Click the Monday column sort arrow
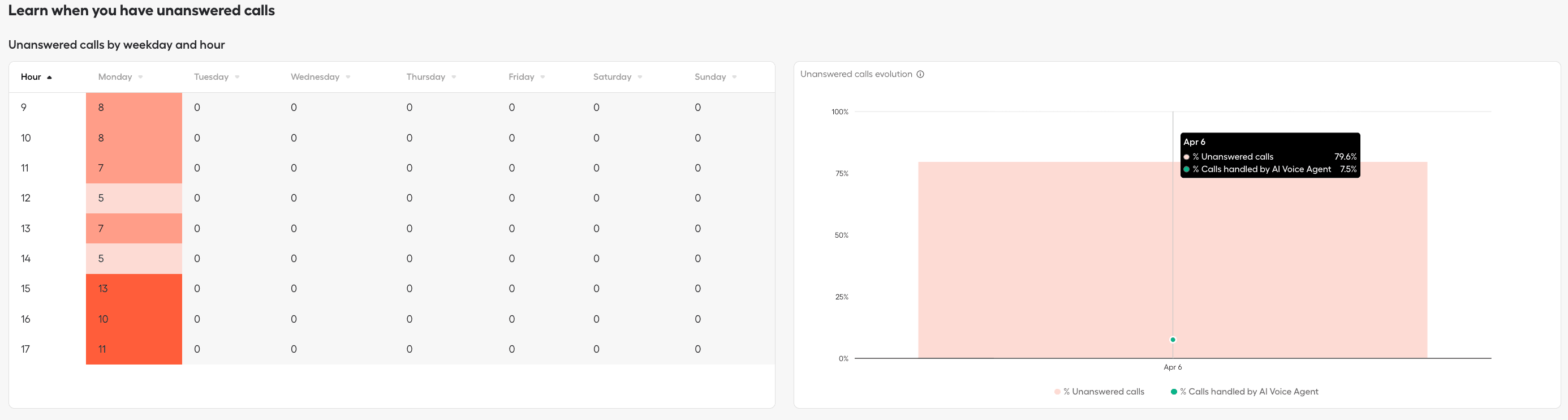The width and height of the screenshot is (1568, 420). (141, 78)
